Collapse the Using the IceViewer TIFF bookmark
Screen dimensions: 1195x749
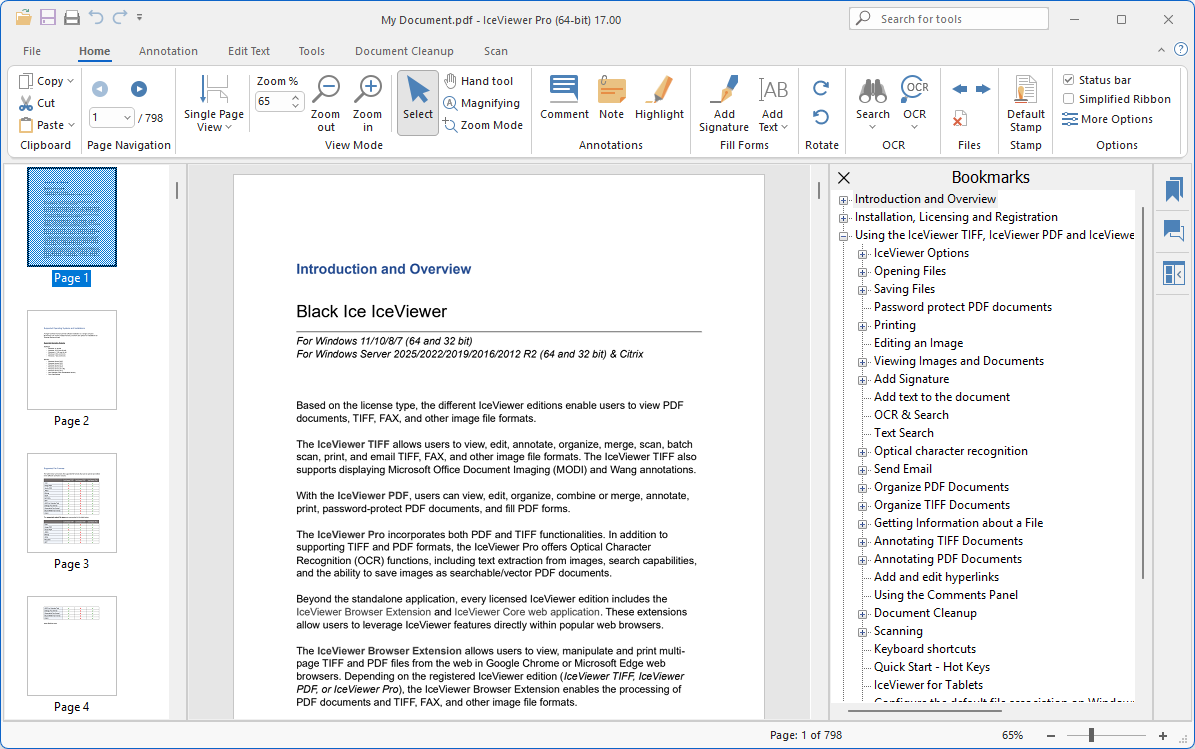[844, 236]
